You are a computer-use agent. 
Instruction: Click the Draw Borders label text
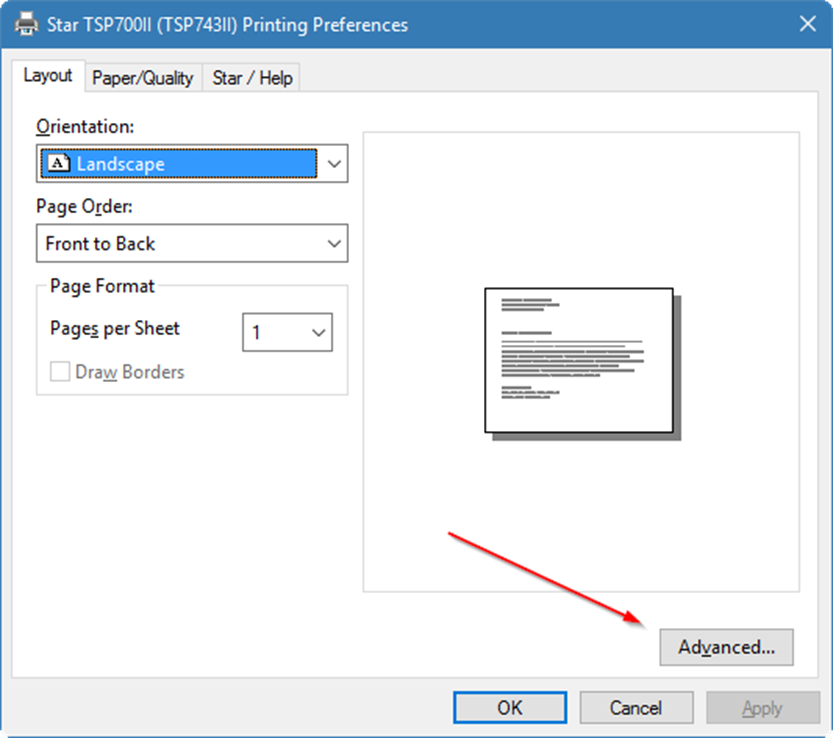pos(130,372)
